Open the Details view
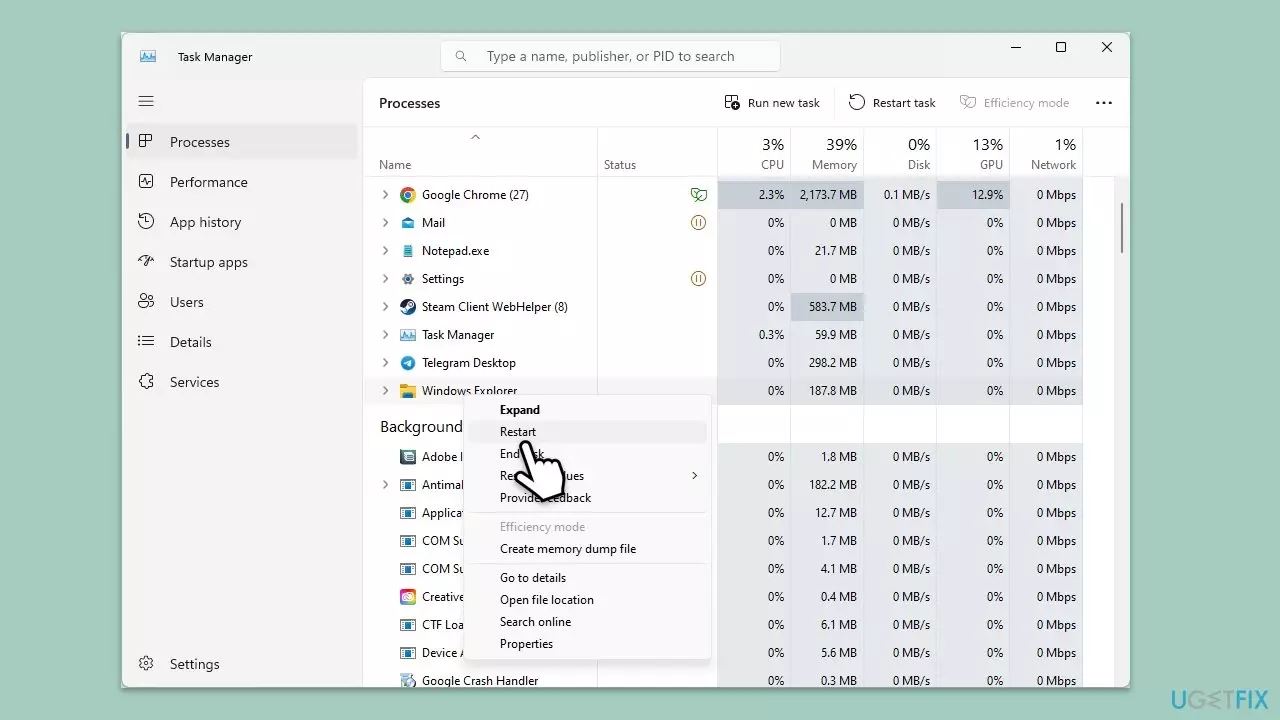This screenshot has height=720, width=1280. [x=191, y=341]
